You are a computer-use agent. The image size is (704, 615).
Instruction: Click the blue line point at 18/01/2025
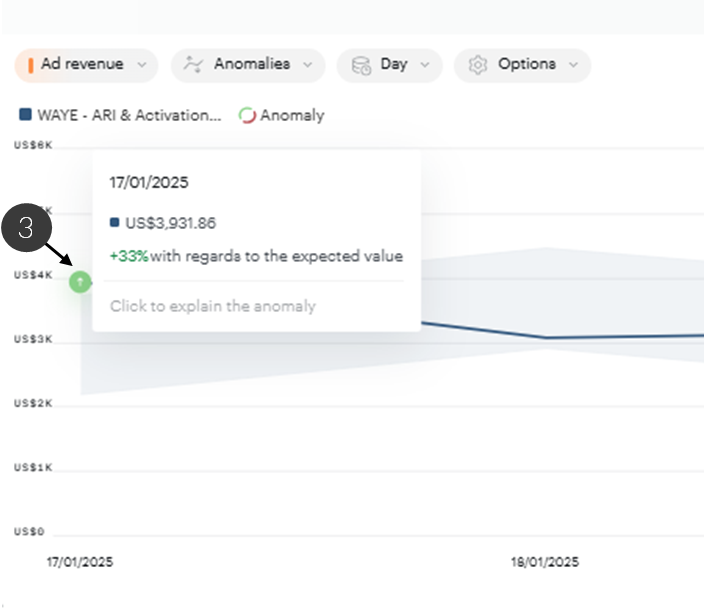[546, 337]
